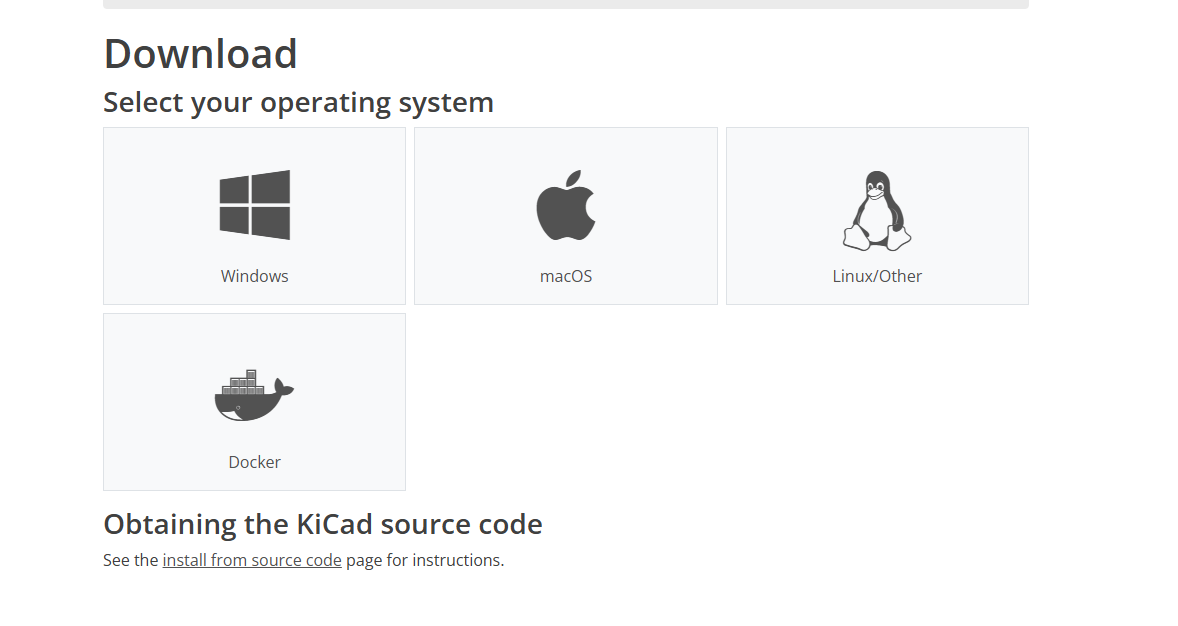
Task: Click the macOS text label
Action: tap(565, 275)
